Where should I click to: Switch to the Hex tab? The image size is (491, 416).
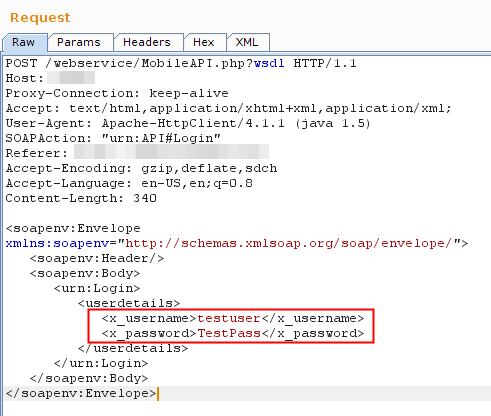(x=204, y=42)
